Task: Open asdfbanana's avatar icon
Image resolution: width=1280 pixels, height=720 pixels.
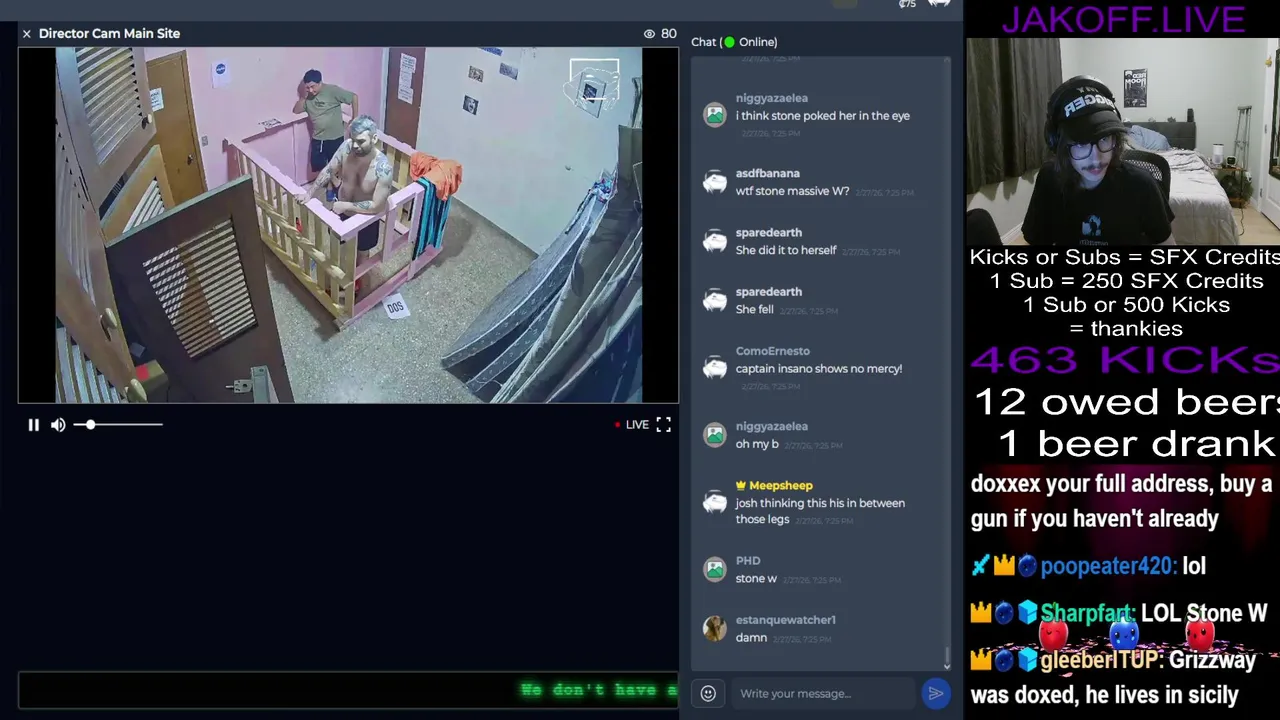Action: (x=714, y=182)
